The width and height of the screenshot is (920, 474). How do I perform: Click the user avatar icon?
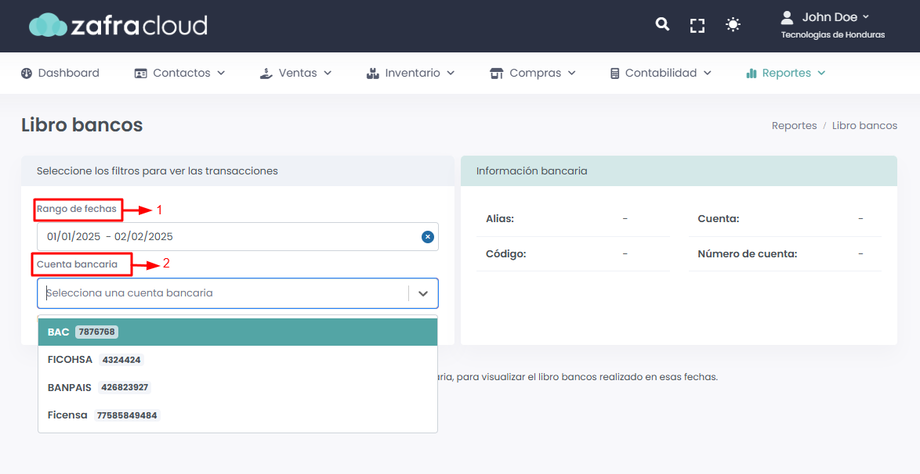click(787, 18)
